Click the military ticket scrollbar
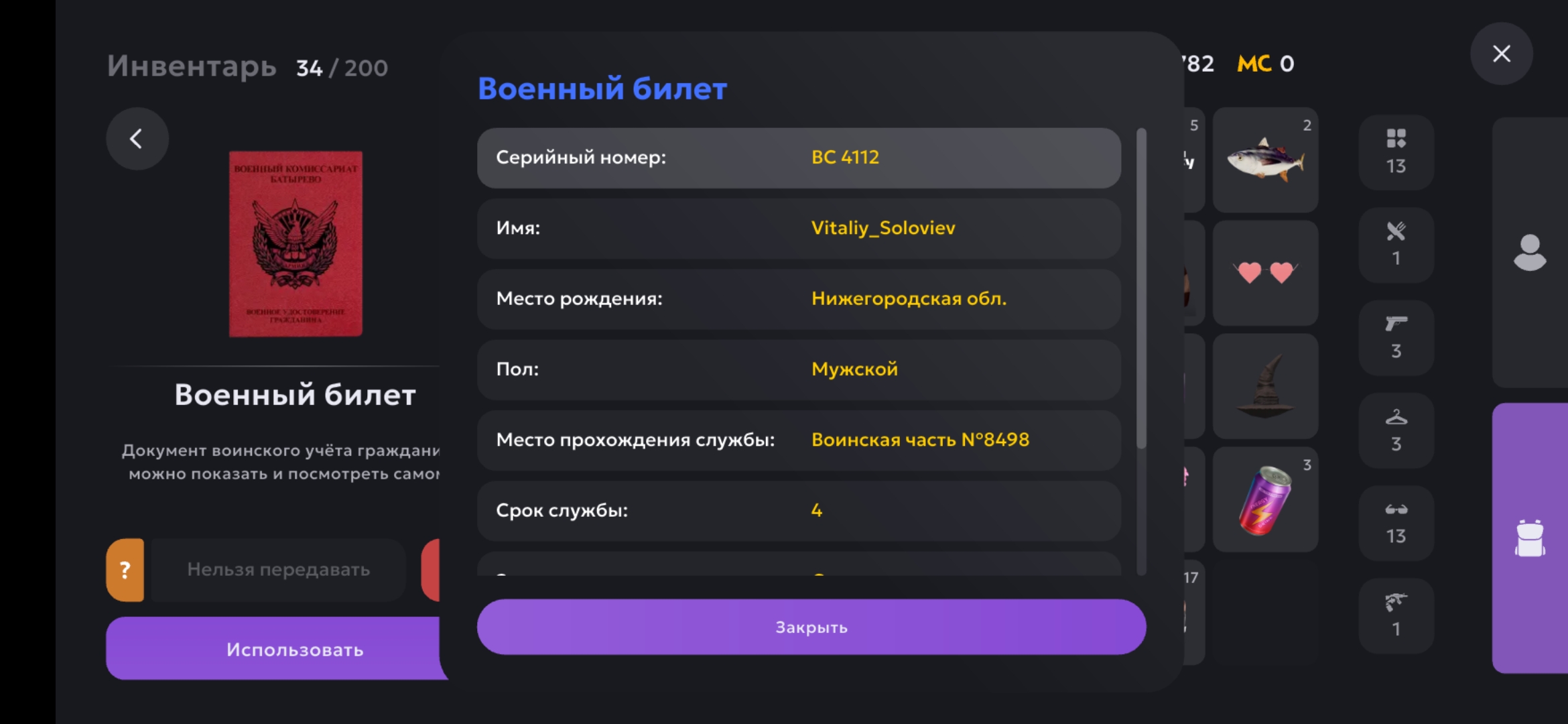The height and width of the screenshot is (724, 1568). pos(1141,288)
